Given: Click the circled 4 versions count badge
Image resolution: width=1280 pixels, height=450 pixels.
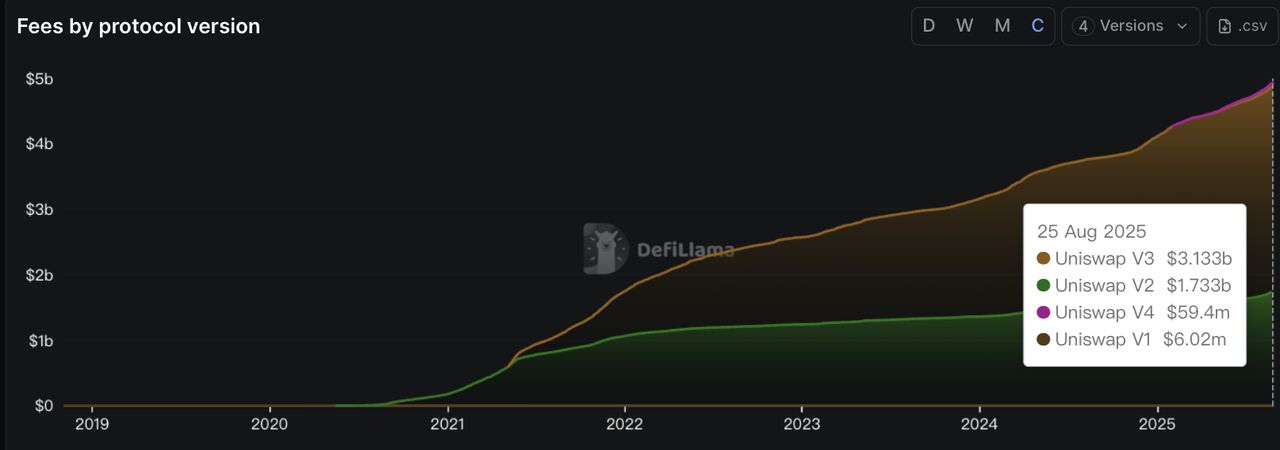Looking at the screenshot, I should pyautogui.click(x=1082, y=26).
